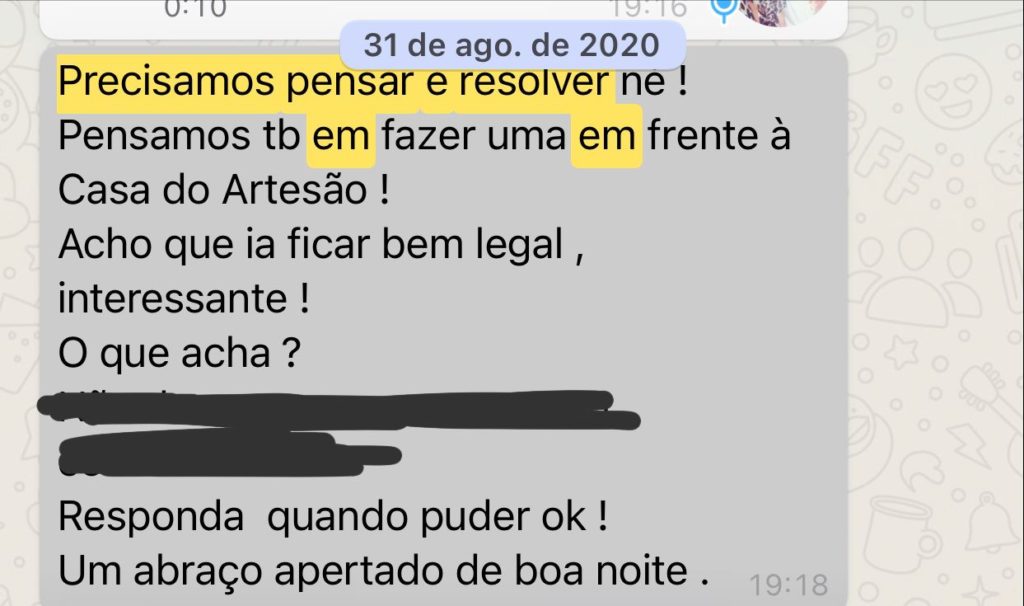Tap the voice message bubble at top
Screen dimensions: 1024x606
click(443, 13)
